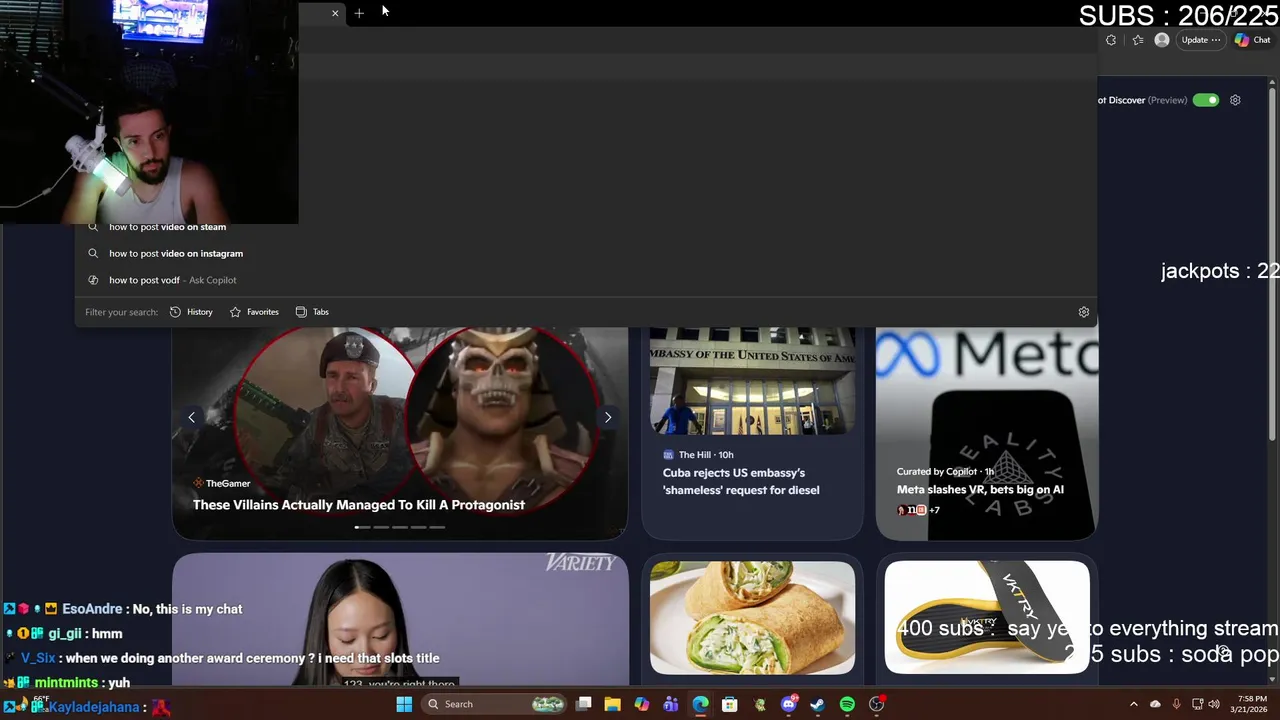This screenshot has height=720, width=1280.
Task: Toggle the Copilot Discover preview switch
Action: (1206, 100)
